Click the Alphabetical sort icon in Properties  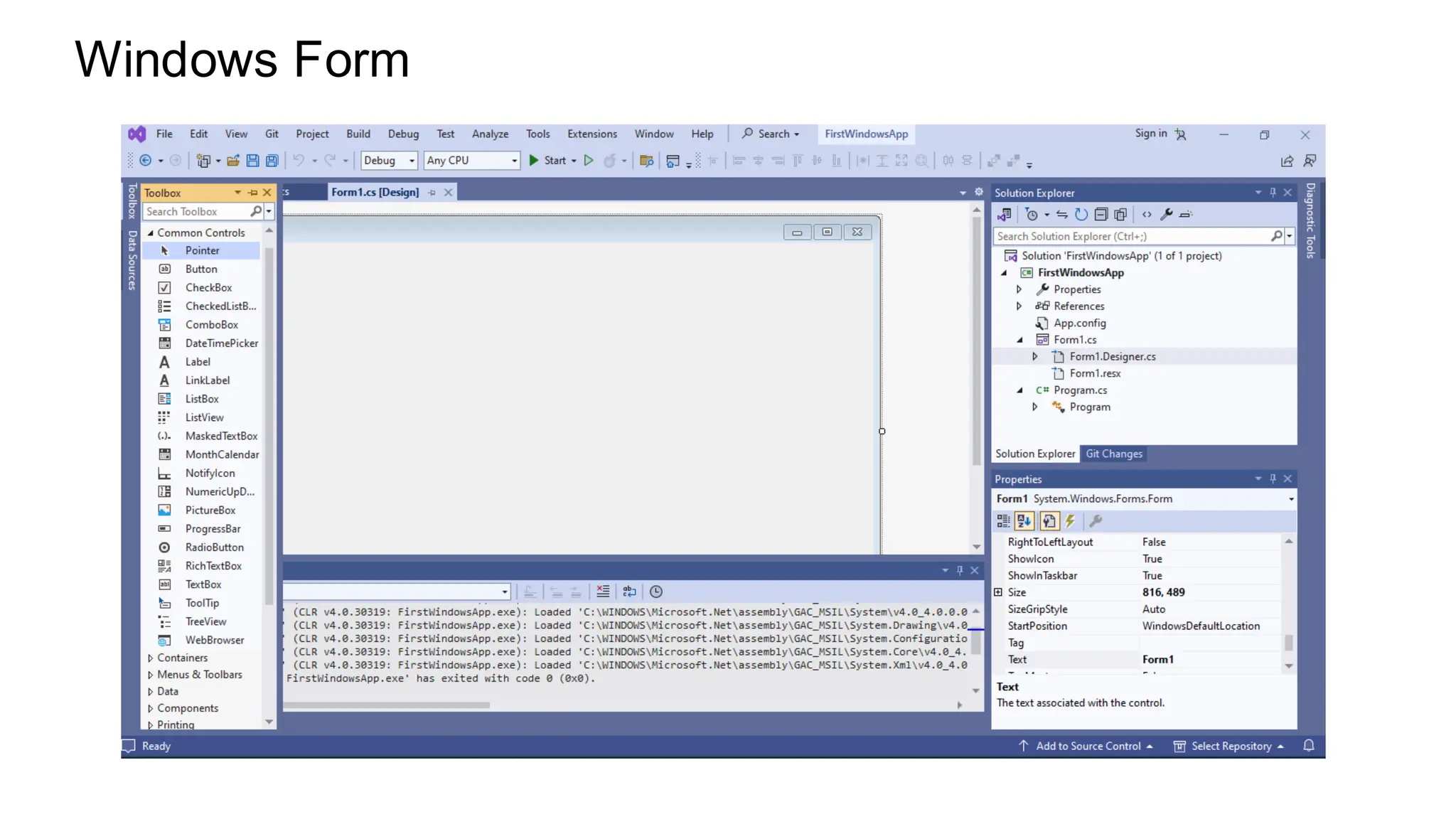[1024, 521]
